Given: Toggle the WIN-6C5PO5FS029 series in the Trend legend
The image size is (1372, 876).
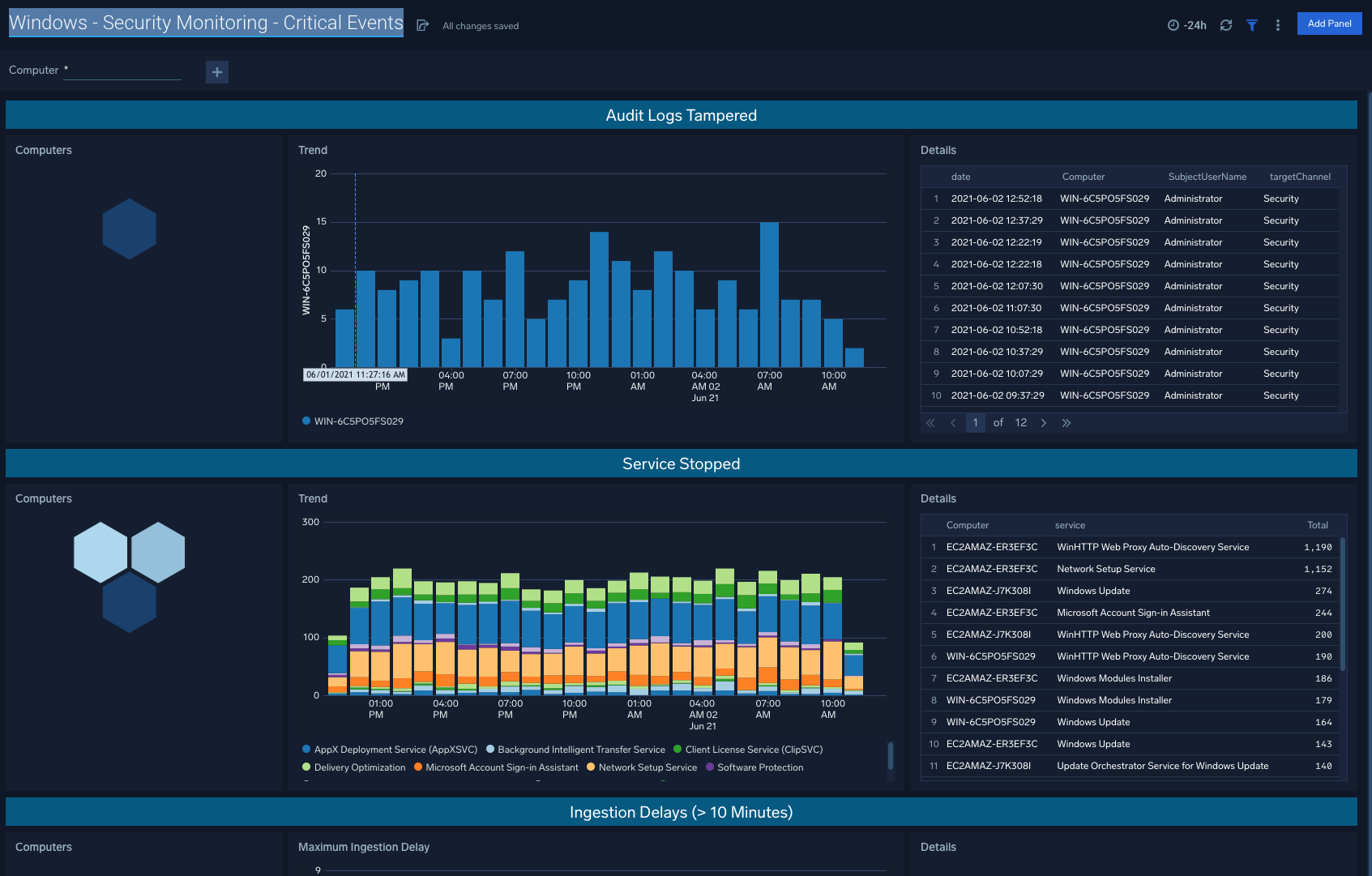Looking at the screenshot, I should coord(357,421).
